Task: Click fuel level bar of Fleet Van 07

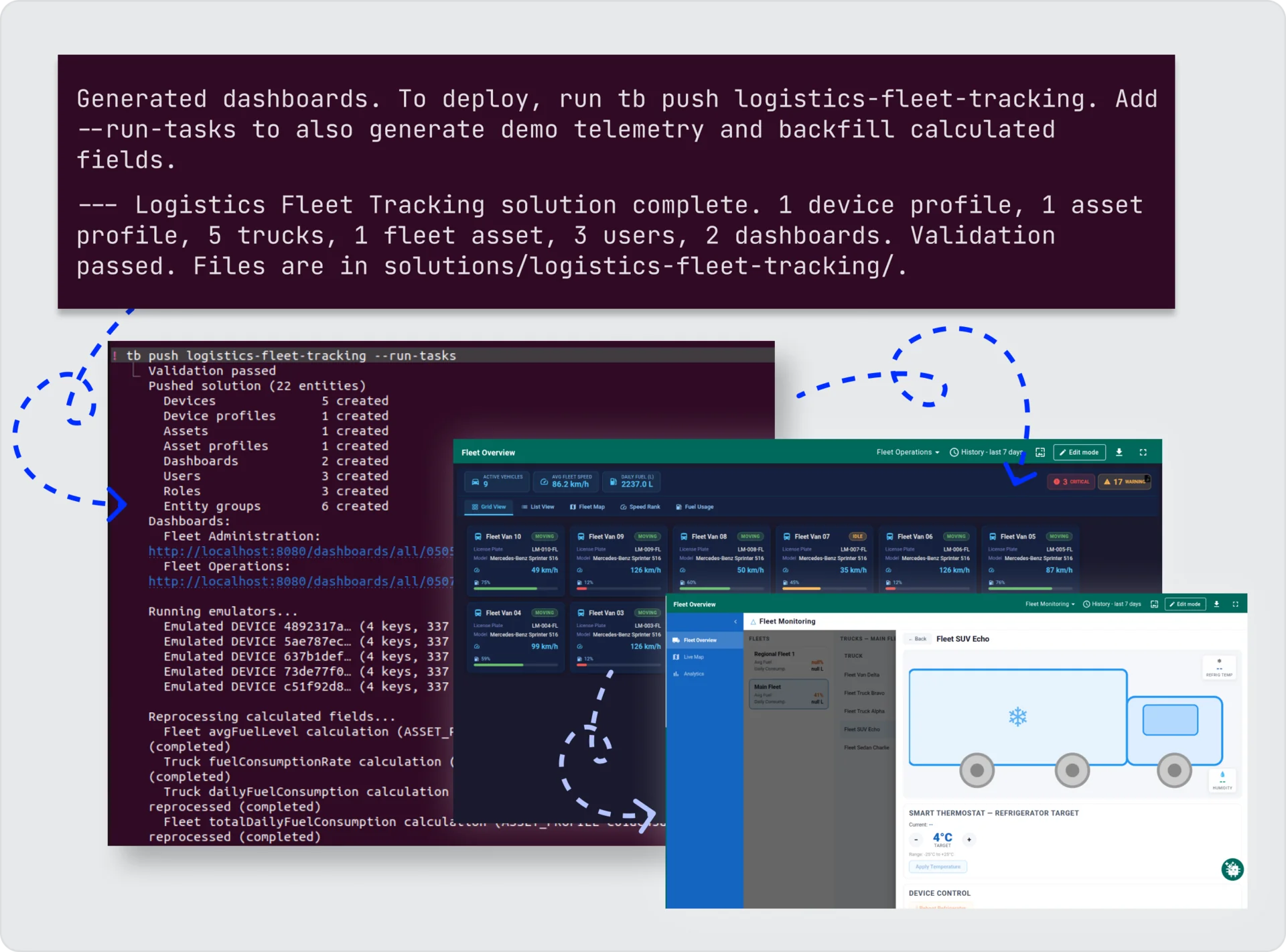Action: click(x=825, y=589)
